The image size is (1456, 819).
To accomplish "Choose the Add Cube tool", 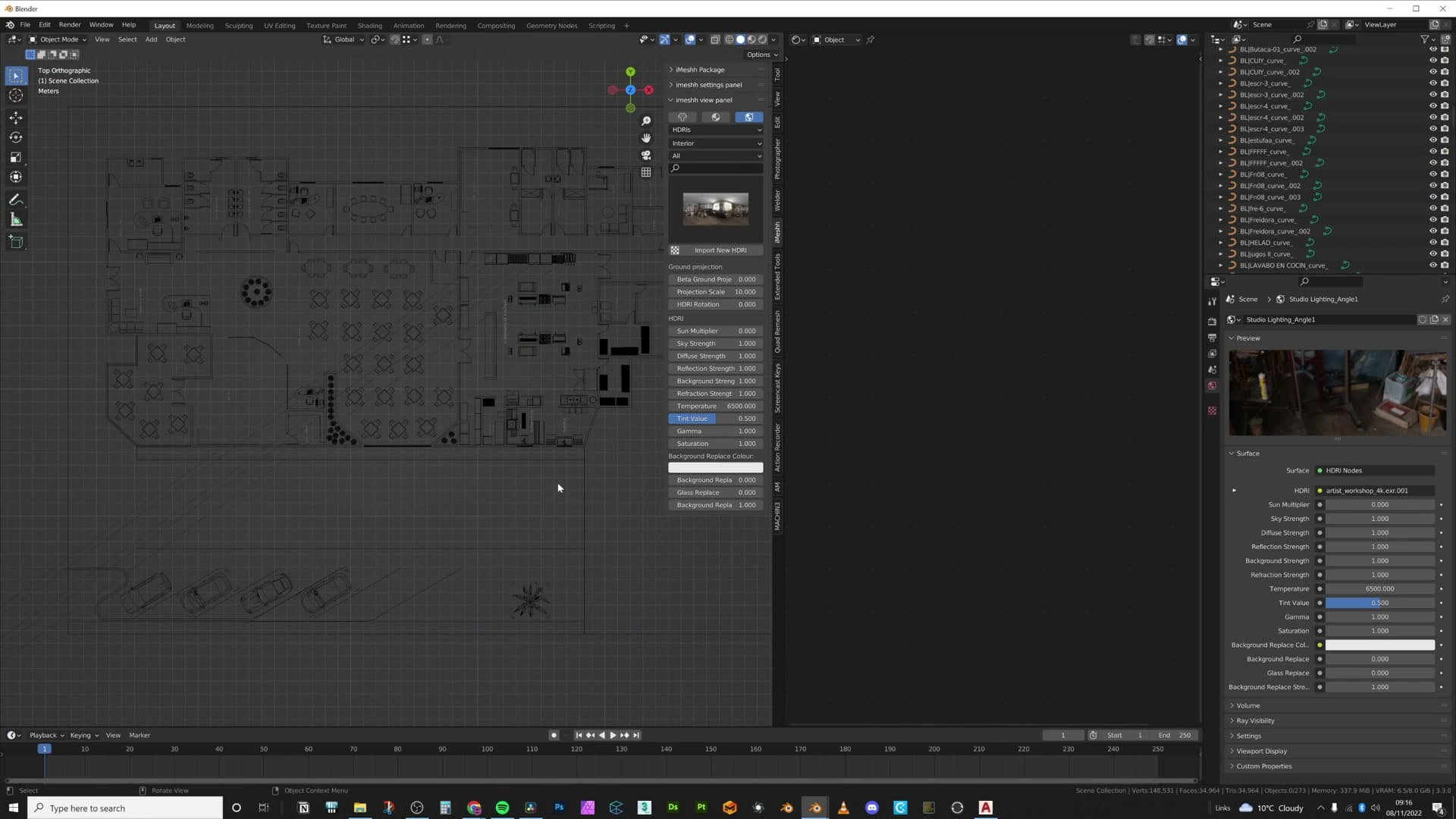I will tap(16, 243).
